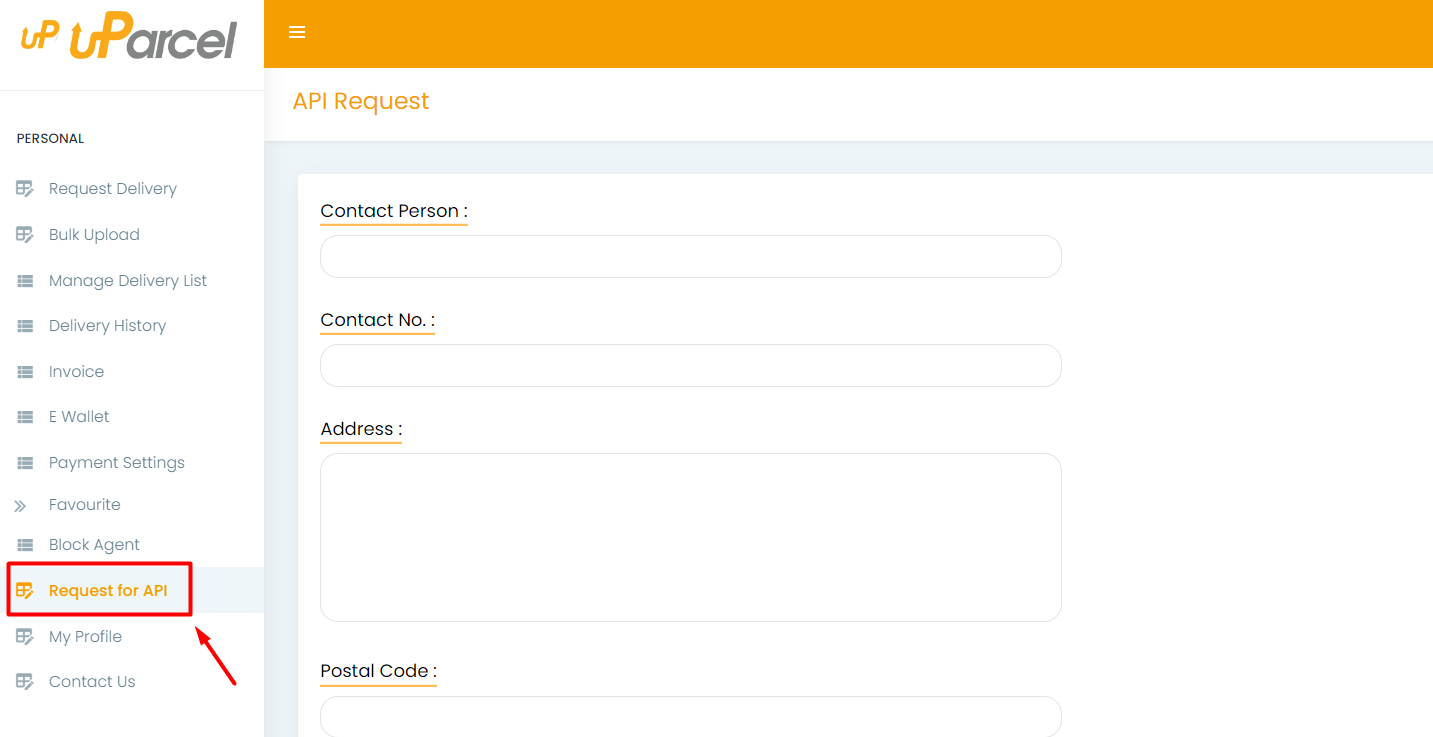The height and width of the screenshot is (737, 1433).
Task: Open My Profile from the sidebar
Action: (85, 637)
